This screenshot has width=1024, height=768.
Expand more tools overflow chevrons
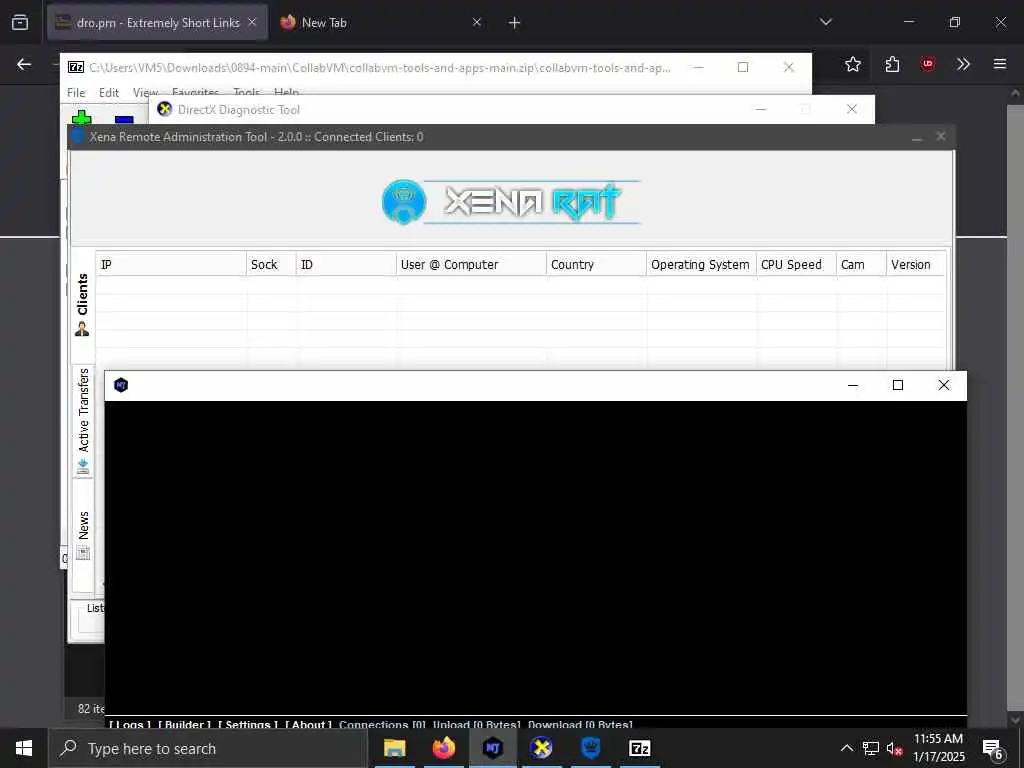tap(963, 64)
